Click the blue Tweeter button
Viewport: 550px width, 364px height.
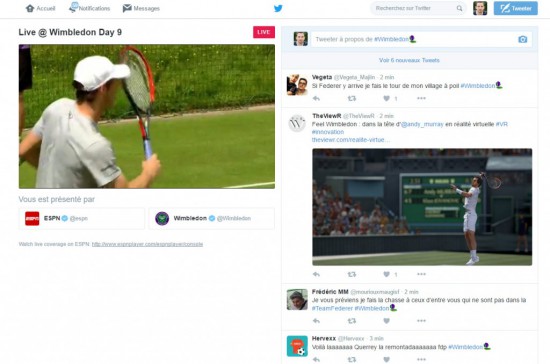[x=516, y=8]
